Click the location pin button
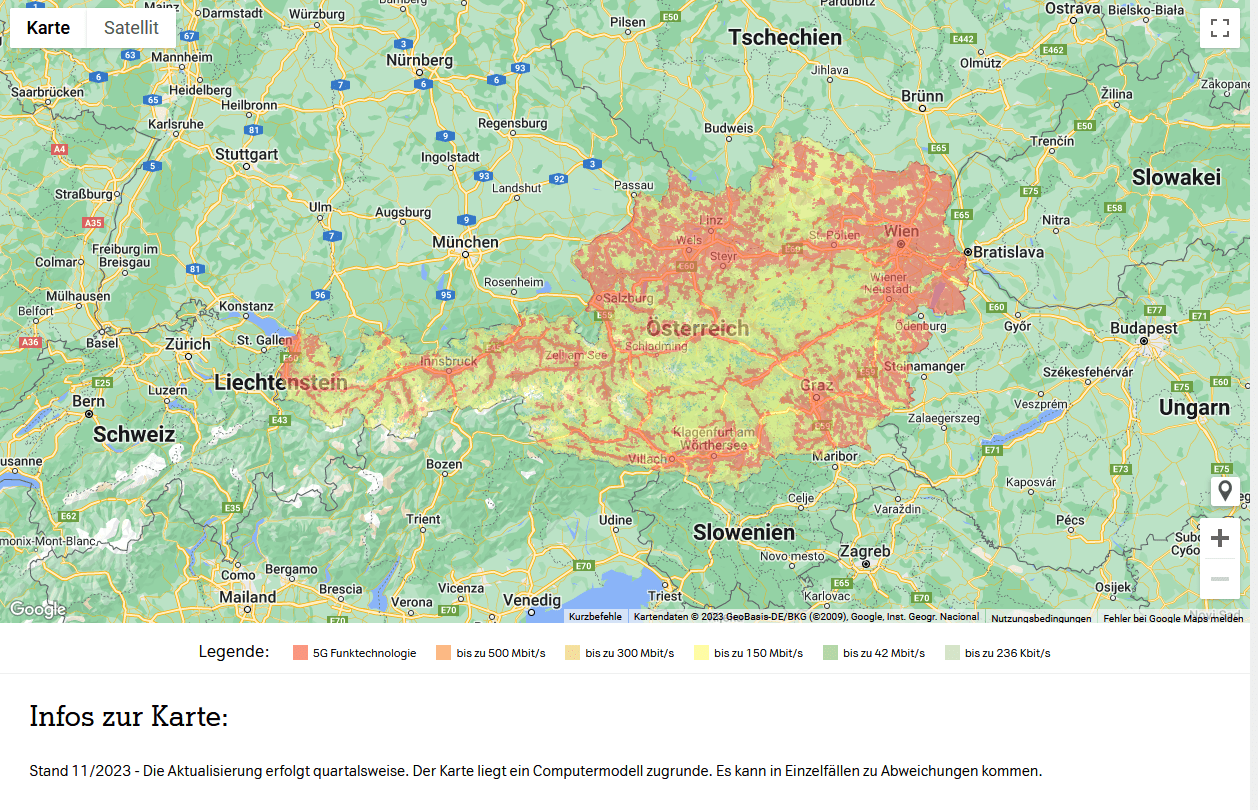 (1224, 492)
